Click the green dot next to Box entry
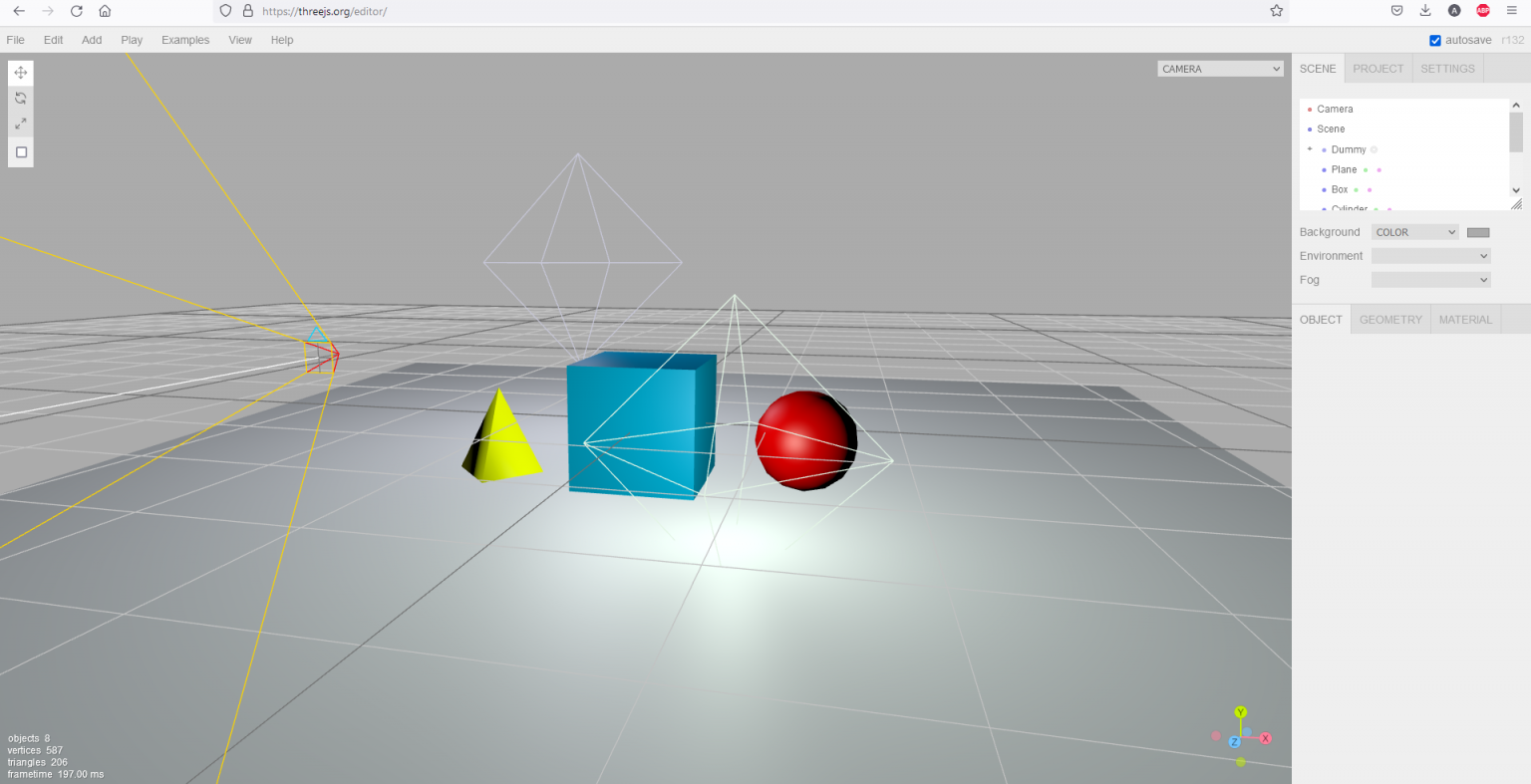Viewport: 1531px width, 784px height. 1356,189
